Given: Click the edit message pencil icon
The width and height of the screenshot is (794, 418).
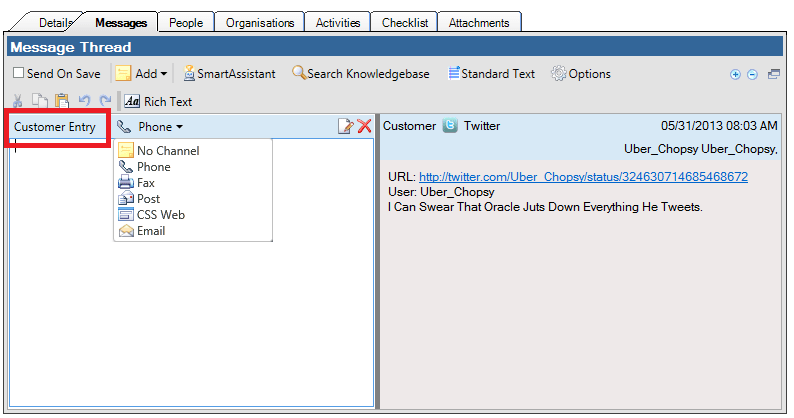Looking at the screenshot, I should 345,126.
